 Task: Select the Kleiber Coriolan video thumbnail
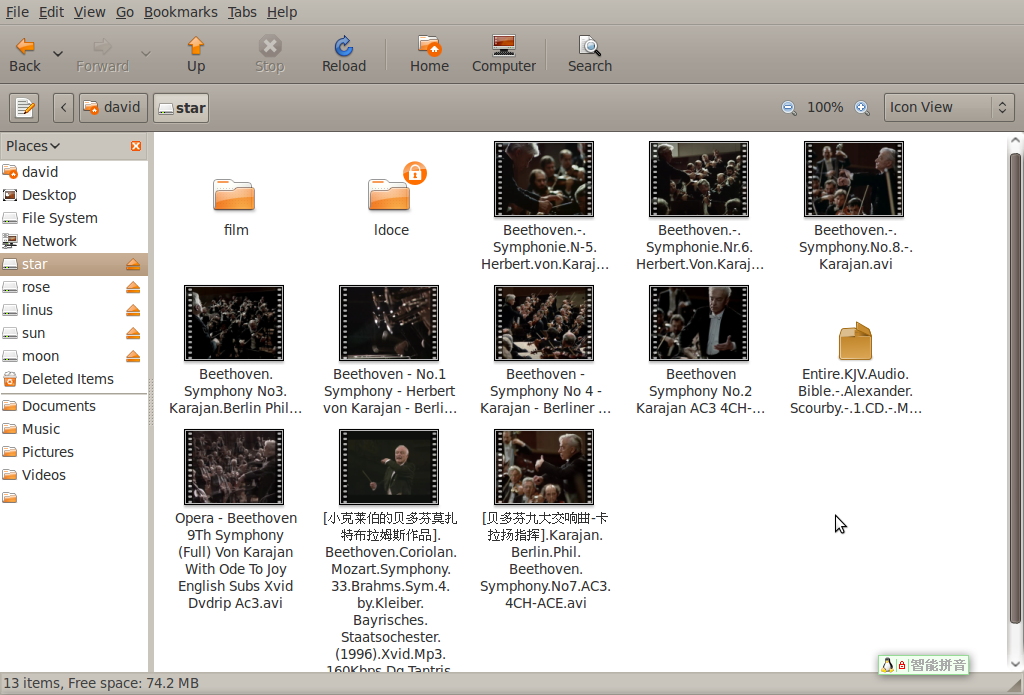[389, 466]
